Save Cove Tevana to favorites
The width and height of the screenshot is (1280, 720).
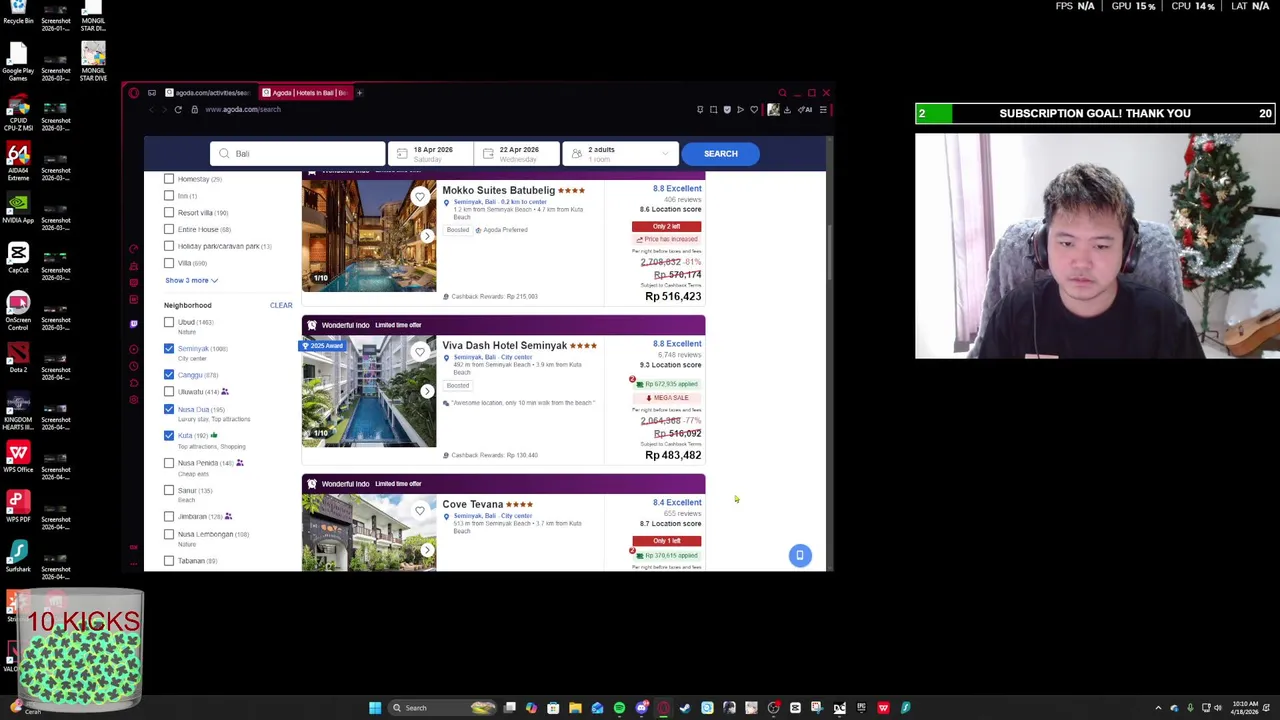click(420, 511)
